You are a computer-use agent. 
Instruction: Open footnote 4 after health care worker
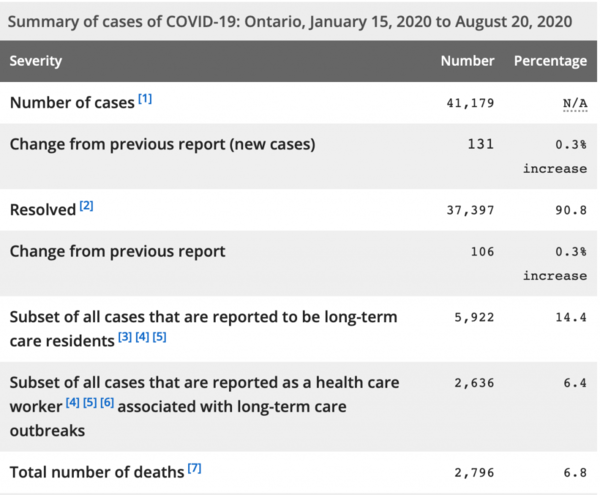pyautogui.click(x=74, y=402)
